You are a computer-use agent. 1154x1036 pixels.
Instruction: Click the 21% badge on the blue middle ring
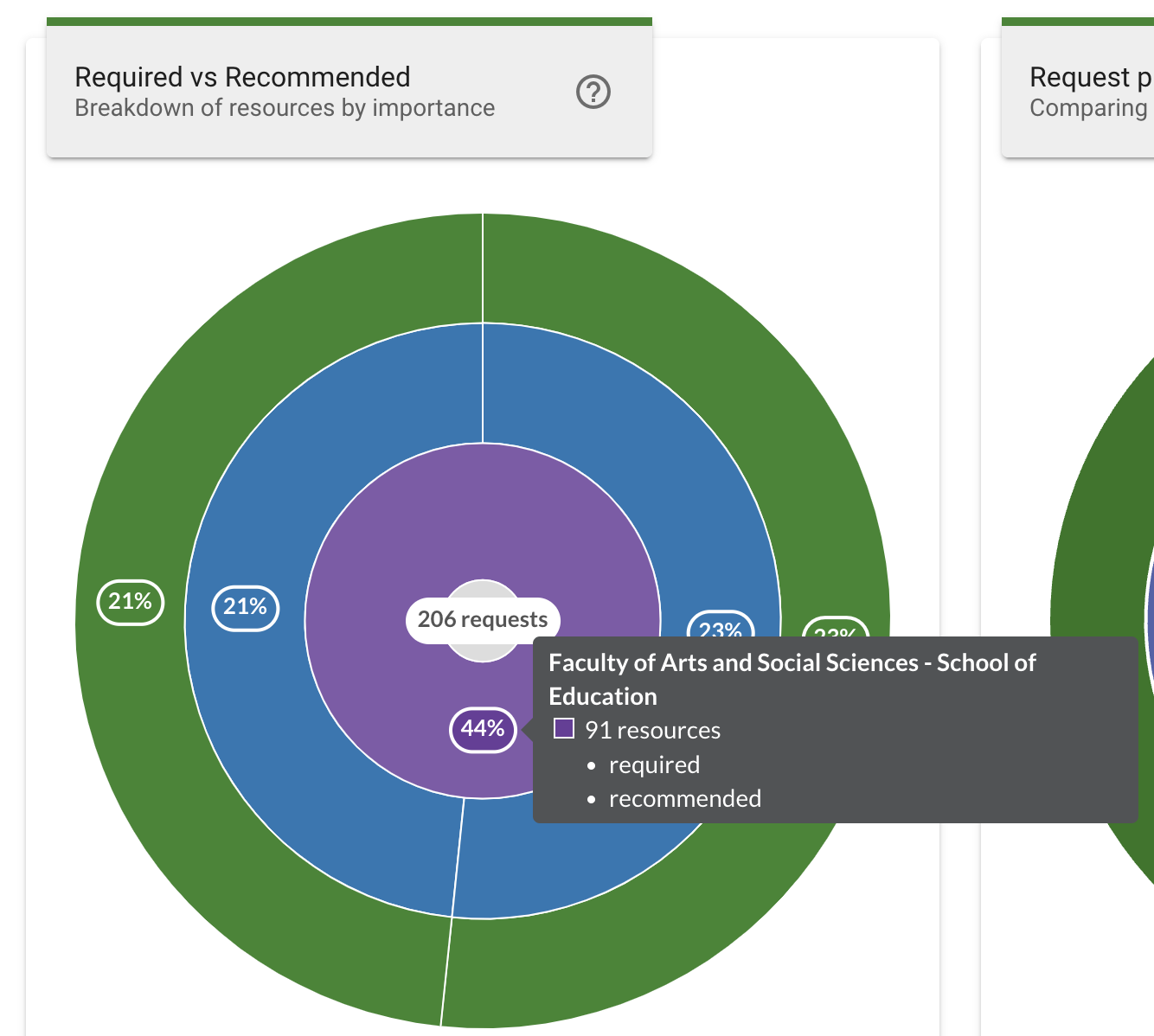245,608
